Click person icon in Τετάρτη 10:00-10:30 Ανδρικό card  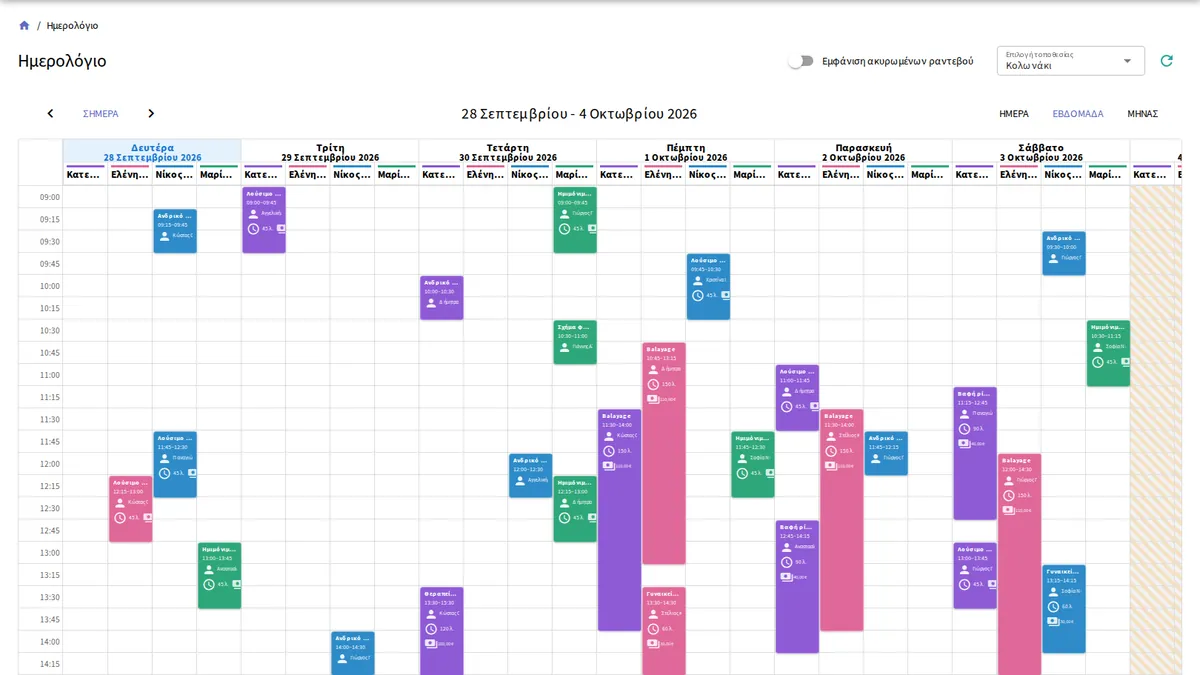pyautogui.click(x=431, y=302)
